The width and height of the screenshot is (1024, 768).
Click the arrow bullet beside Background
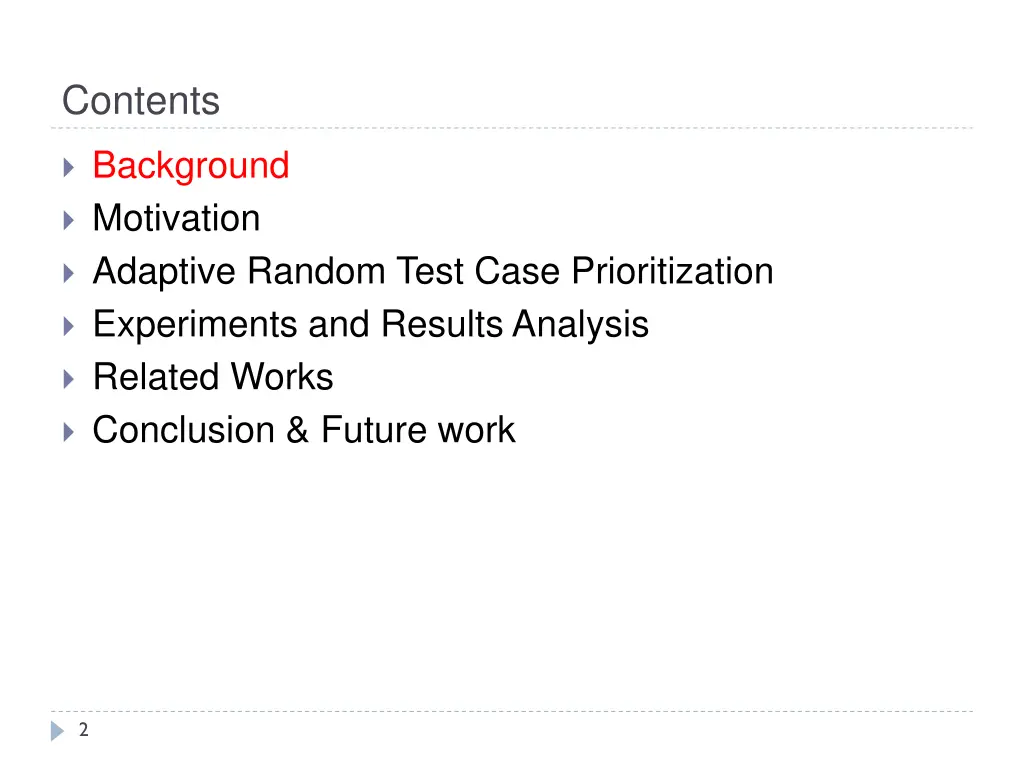click(x=69, y=167)
